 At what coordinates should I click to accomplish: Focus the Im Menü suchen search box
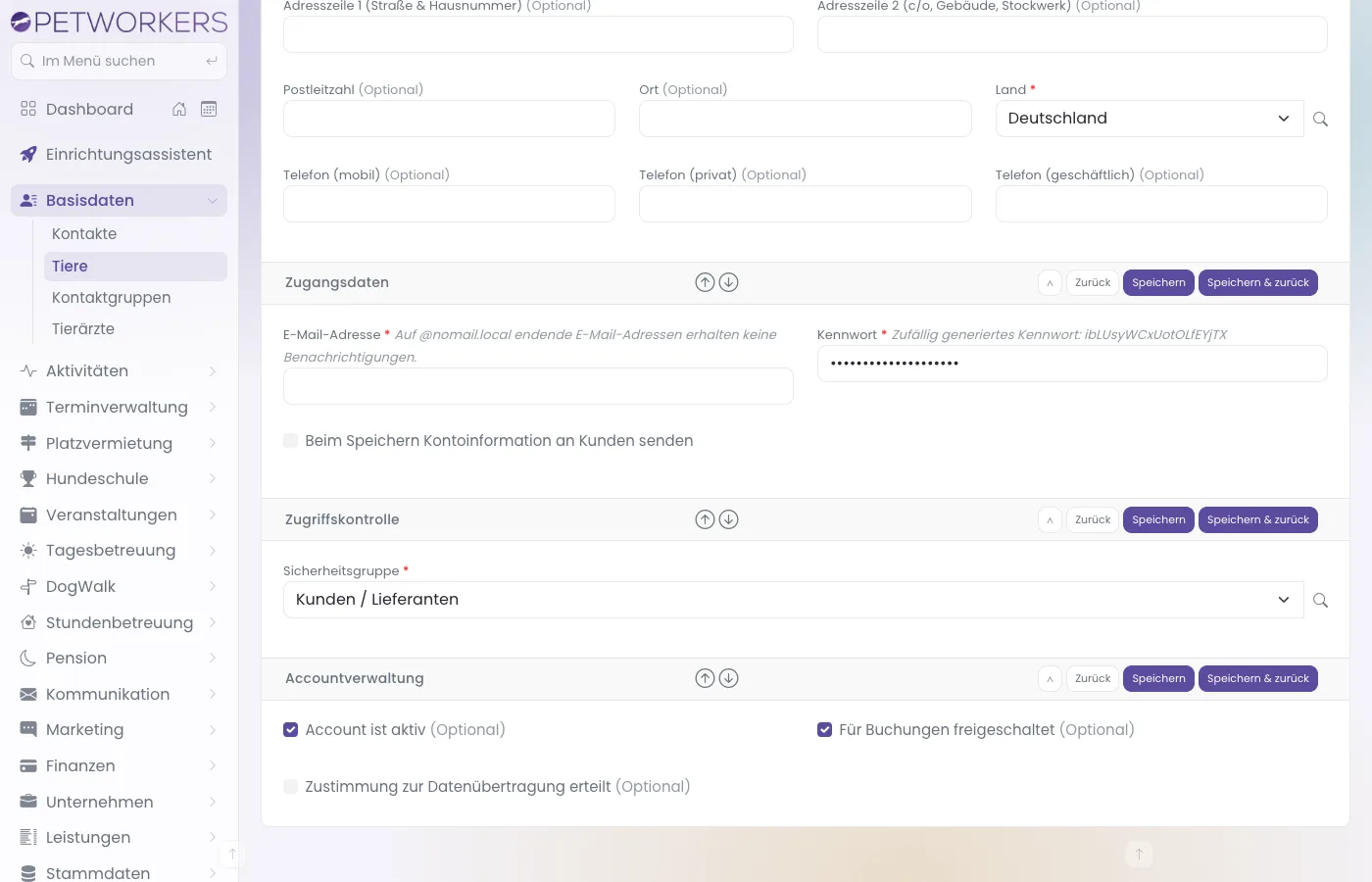pos(119,61)
